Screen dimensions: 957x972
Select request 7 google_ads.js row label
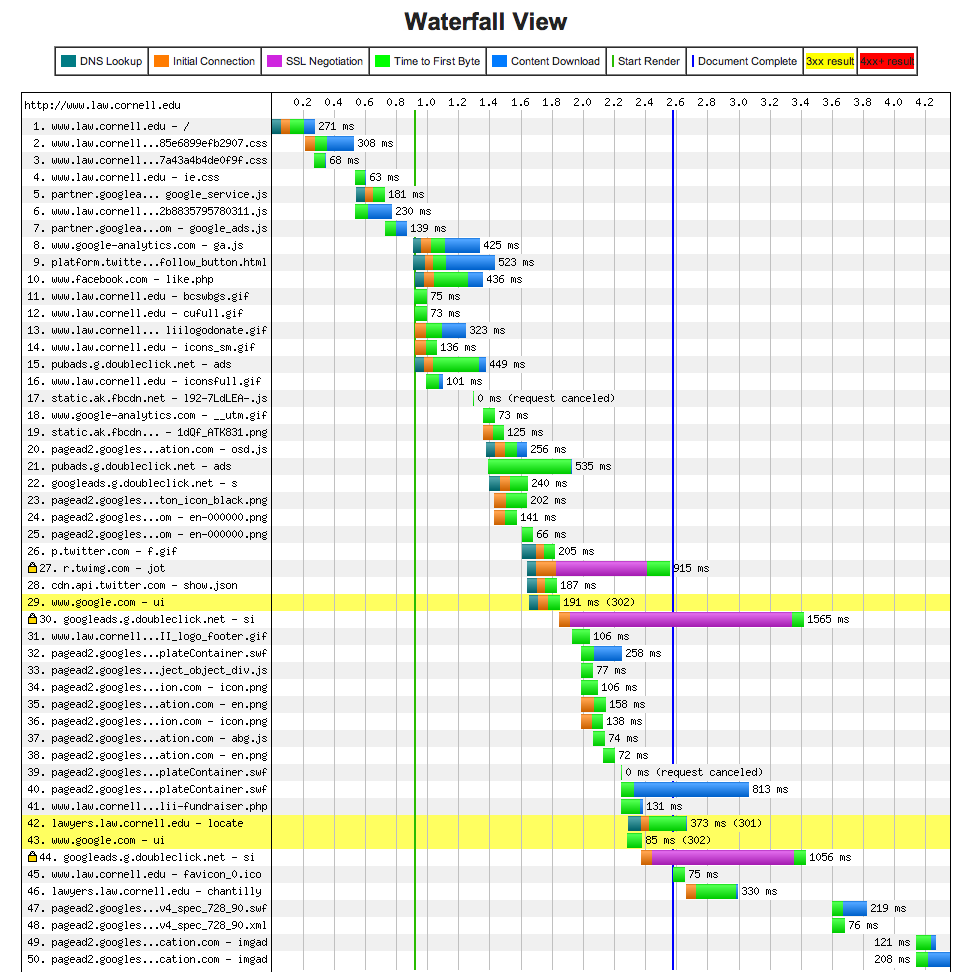tap(150, 228)
